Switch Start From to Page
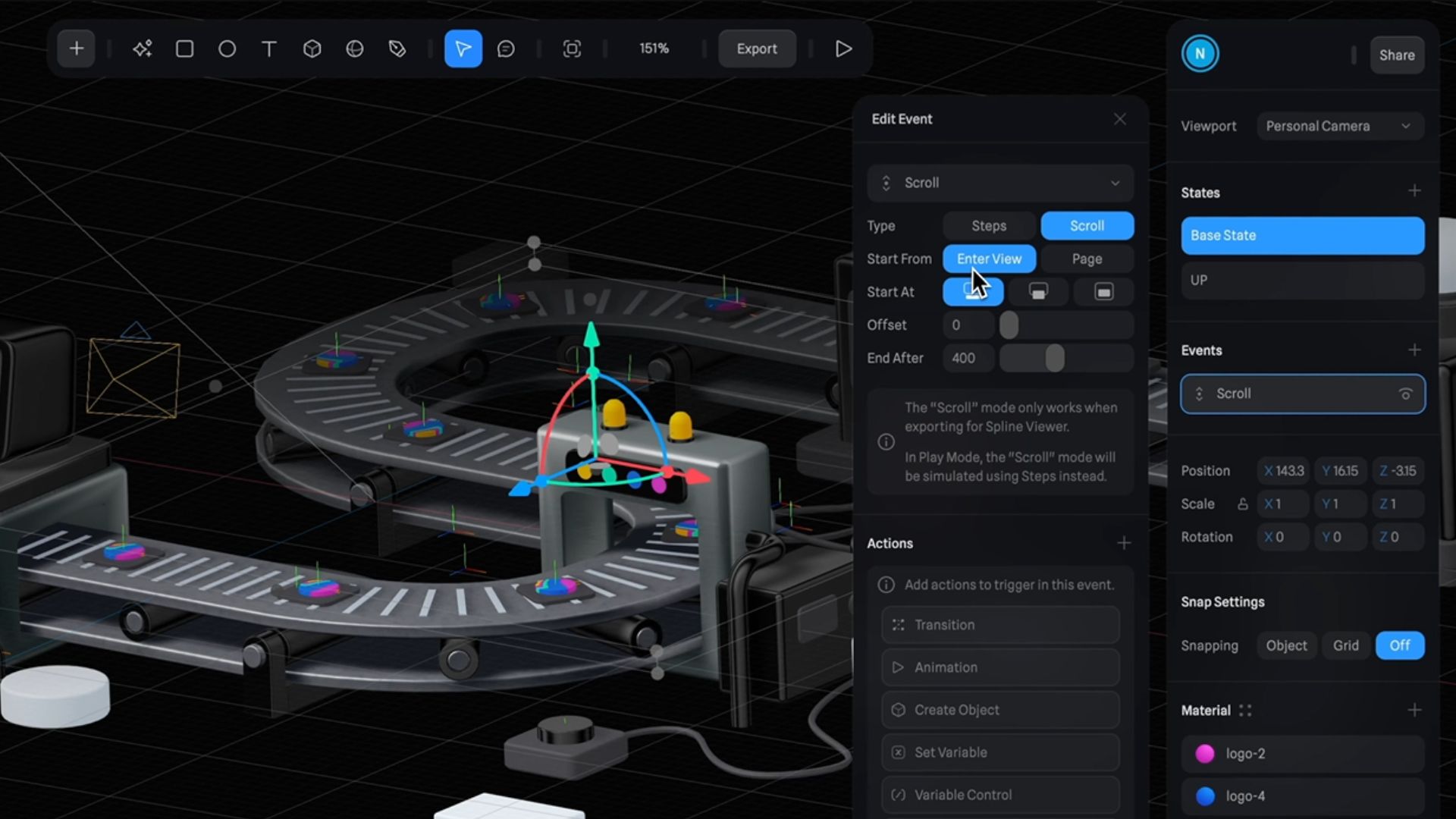1456x819 pixels. click(1087, 258)
